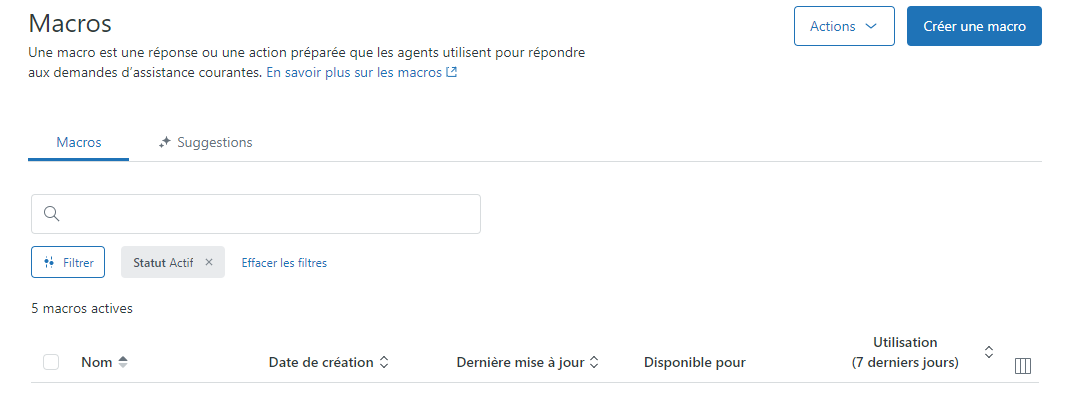Focus the macro search input field
Image resolution: width=1065 pixels, height=393 pixels.
pos(256,214)
